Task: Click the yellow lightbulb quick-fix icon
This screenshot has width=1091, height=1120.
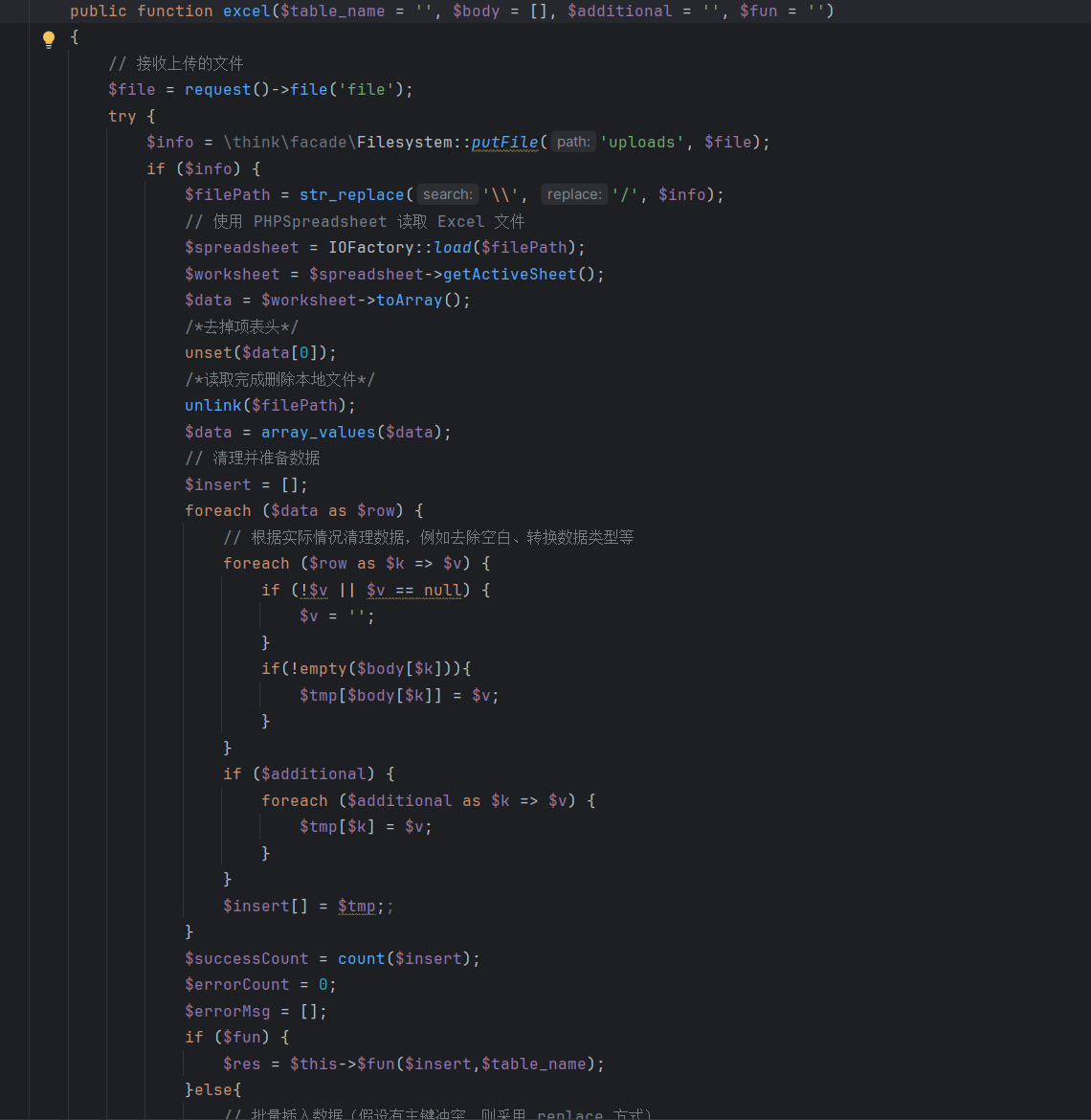Action: 49,39
